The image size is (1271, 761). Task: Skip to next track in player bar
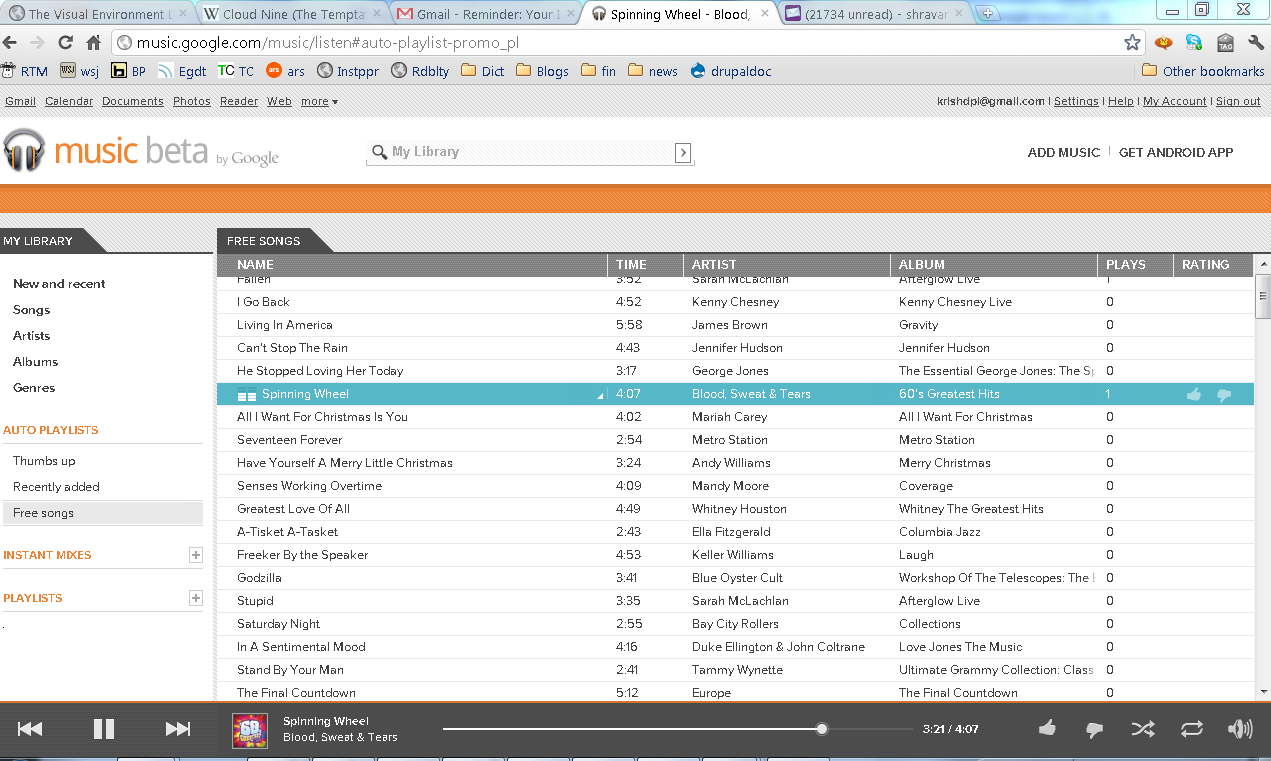178,729
